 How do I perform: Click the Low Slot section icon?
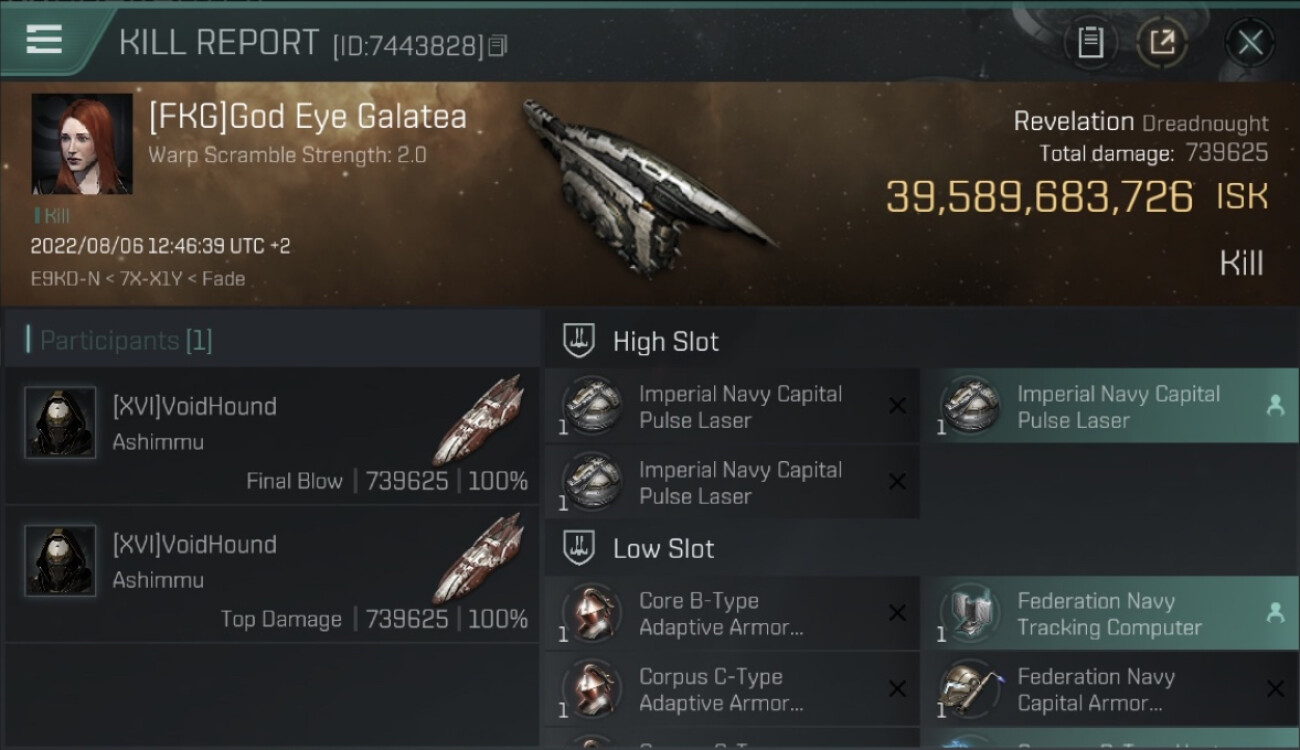(x=580, y=548)
